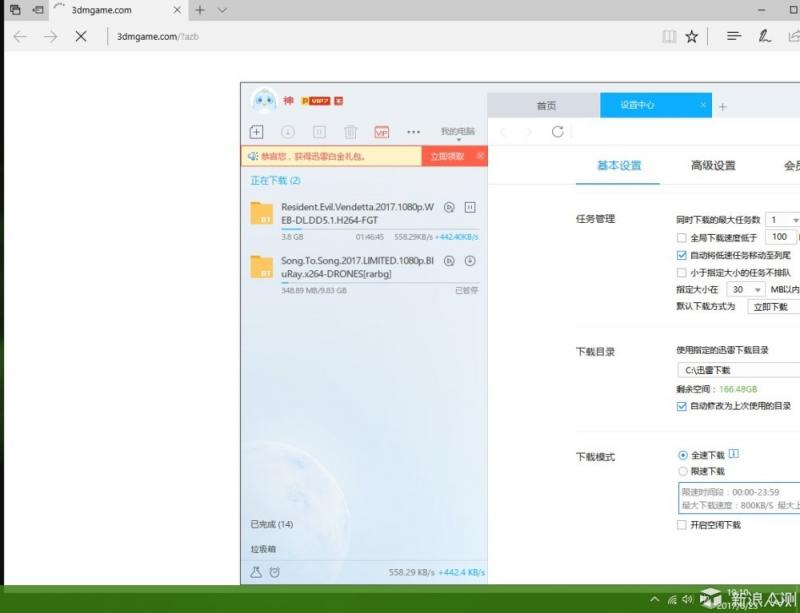Click the alarm clock scheduler icon
800x613 pixels.
click(274, 572)
